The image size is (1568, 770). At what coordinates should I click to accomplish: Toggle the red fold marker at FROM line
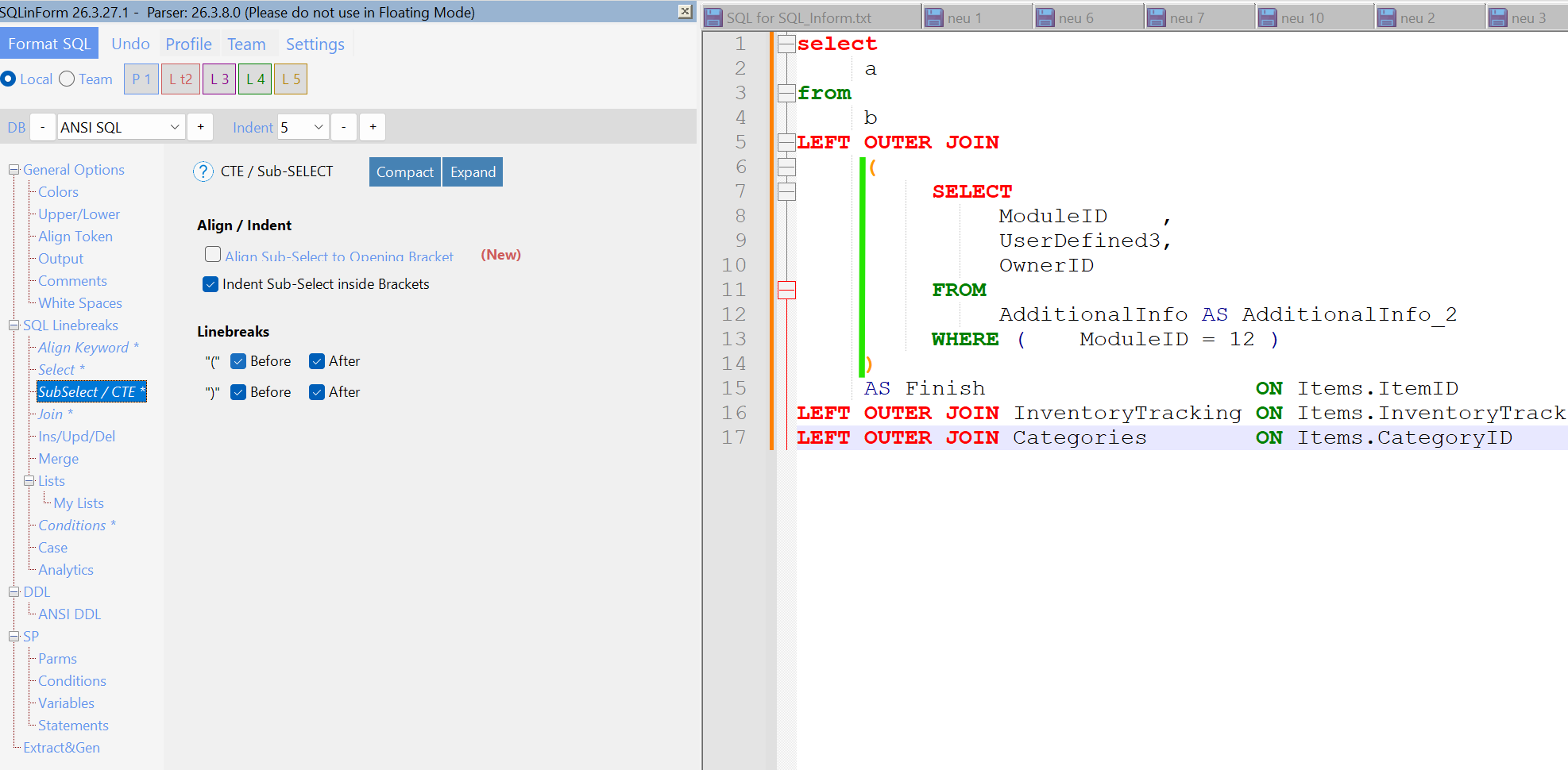click(x=786, y=291)
